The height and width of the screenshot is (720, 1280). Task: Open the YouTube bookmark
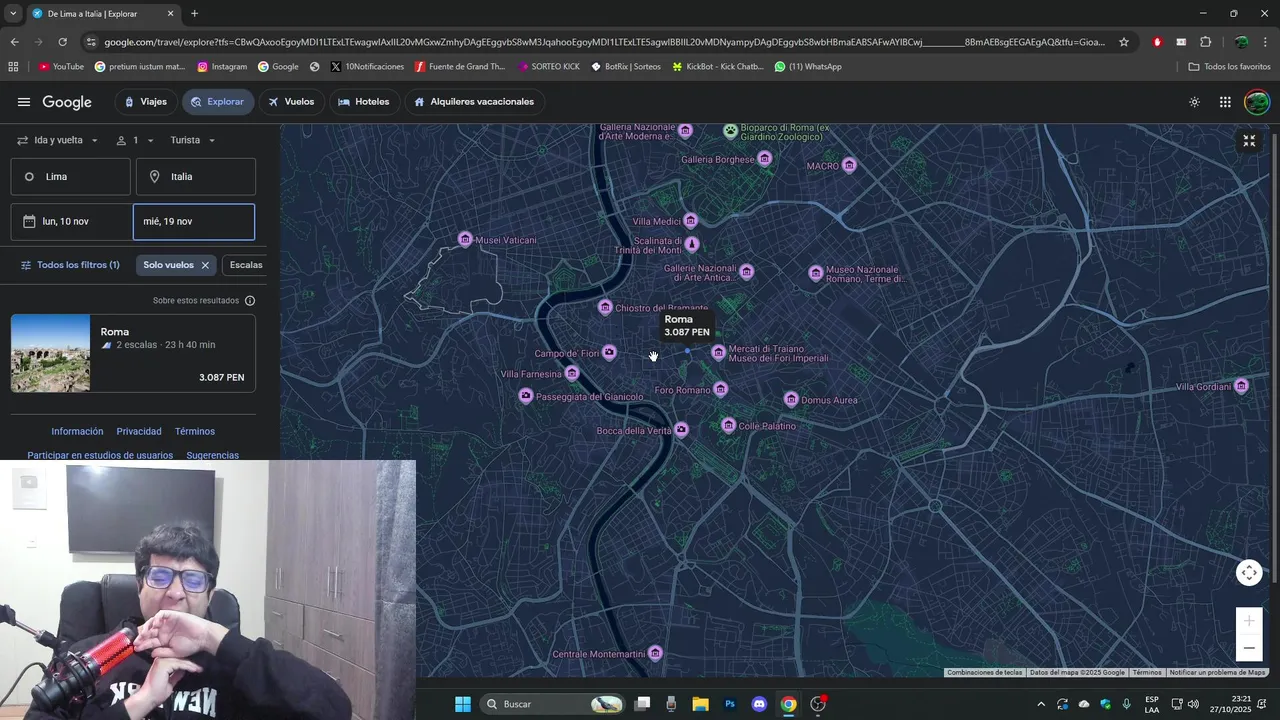click(61, 67)
